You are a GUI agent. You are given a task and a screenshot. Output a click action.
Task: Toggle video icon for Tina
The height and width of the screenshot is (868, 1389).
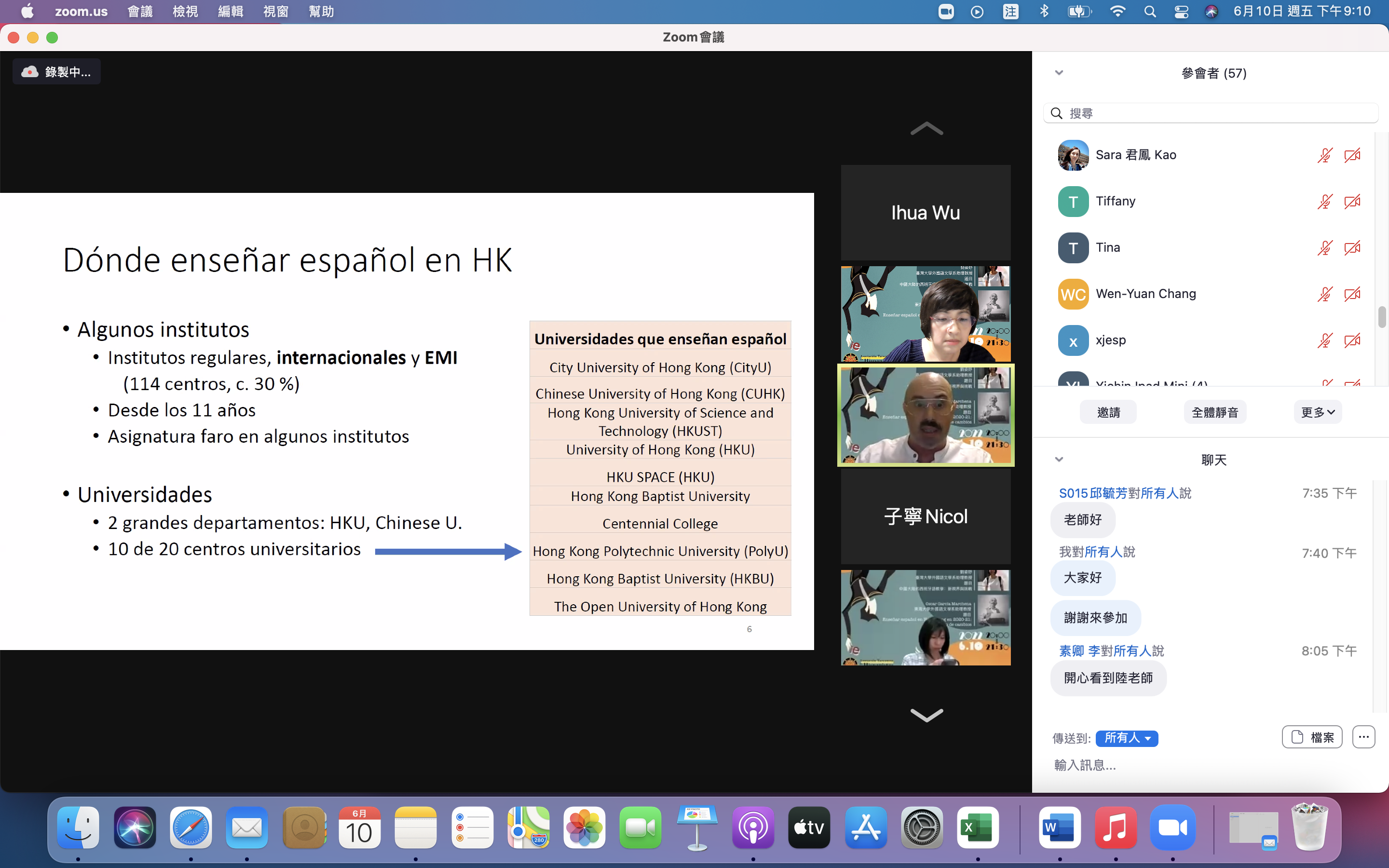(x=1352, y=248)
